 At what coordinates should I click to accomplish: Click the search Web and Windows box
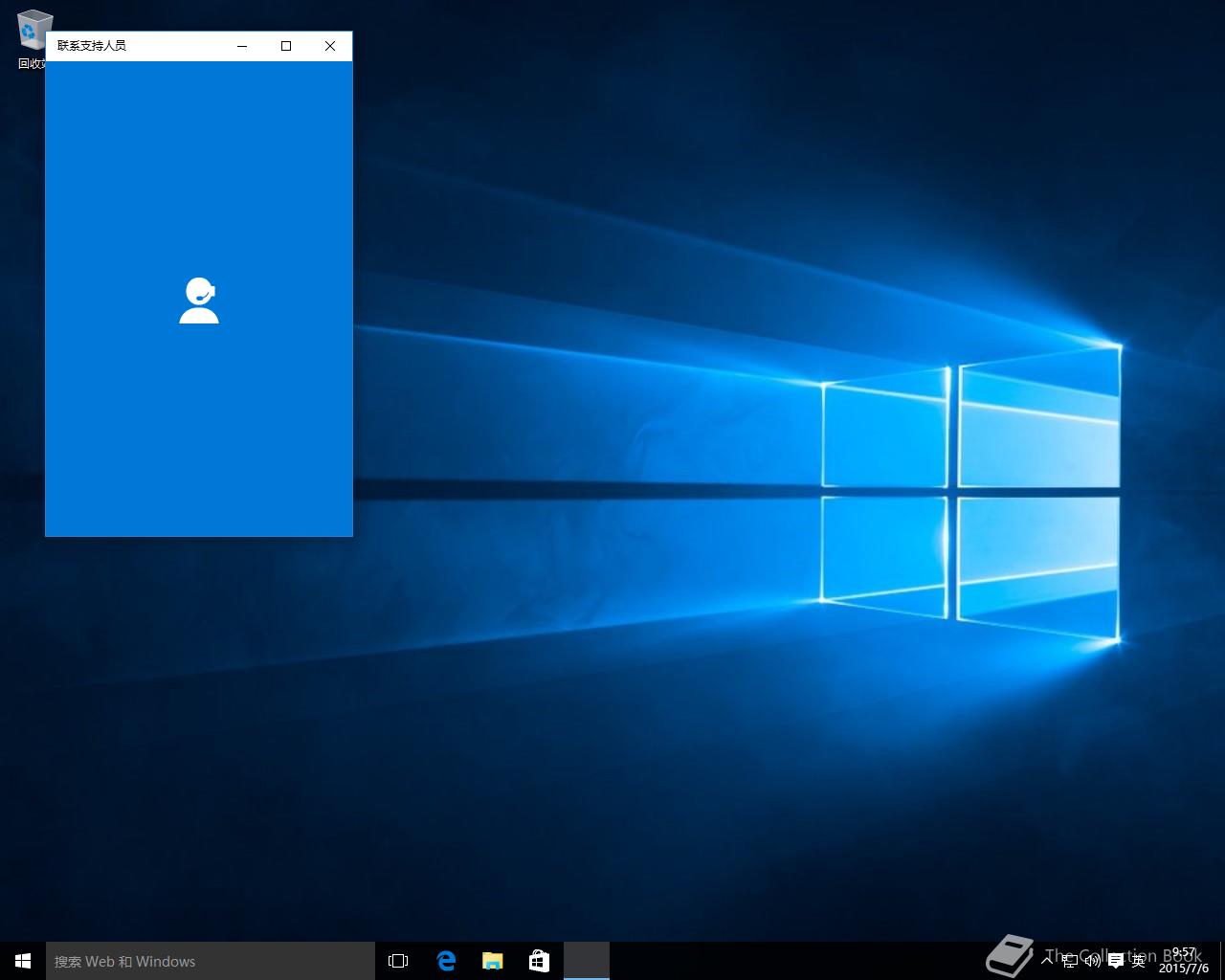point(211,961)
